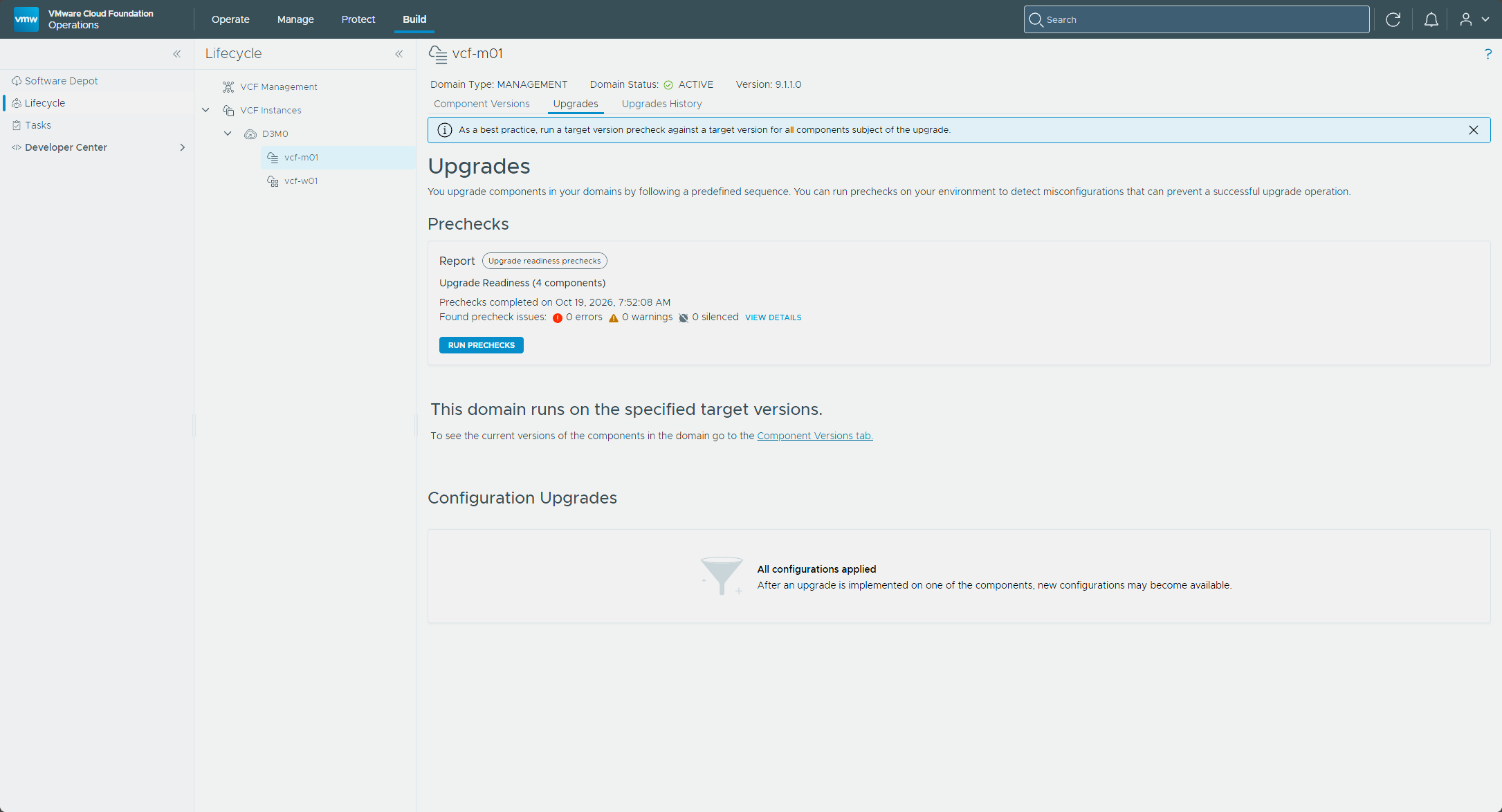
Task: Collapse the VCF Instances tree node
Action: click(x=205, y=110)
